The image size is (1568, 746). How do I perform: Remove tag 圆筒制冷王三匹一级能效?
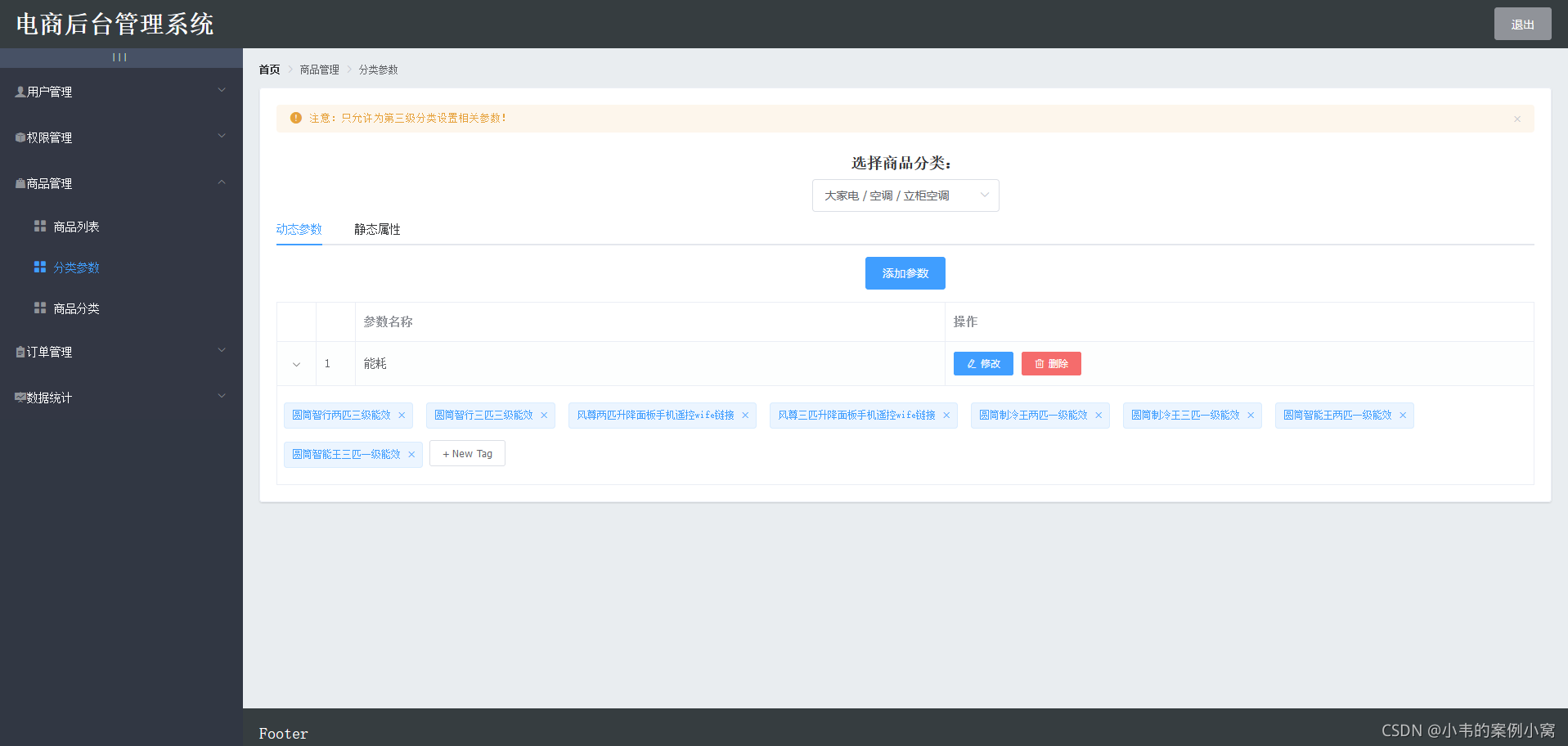(x=1251, y=416)
